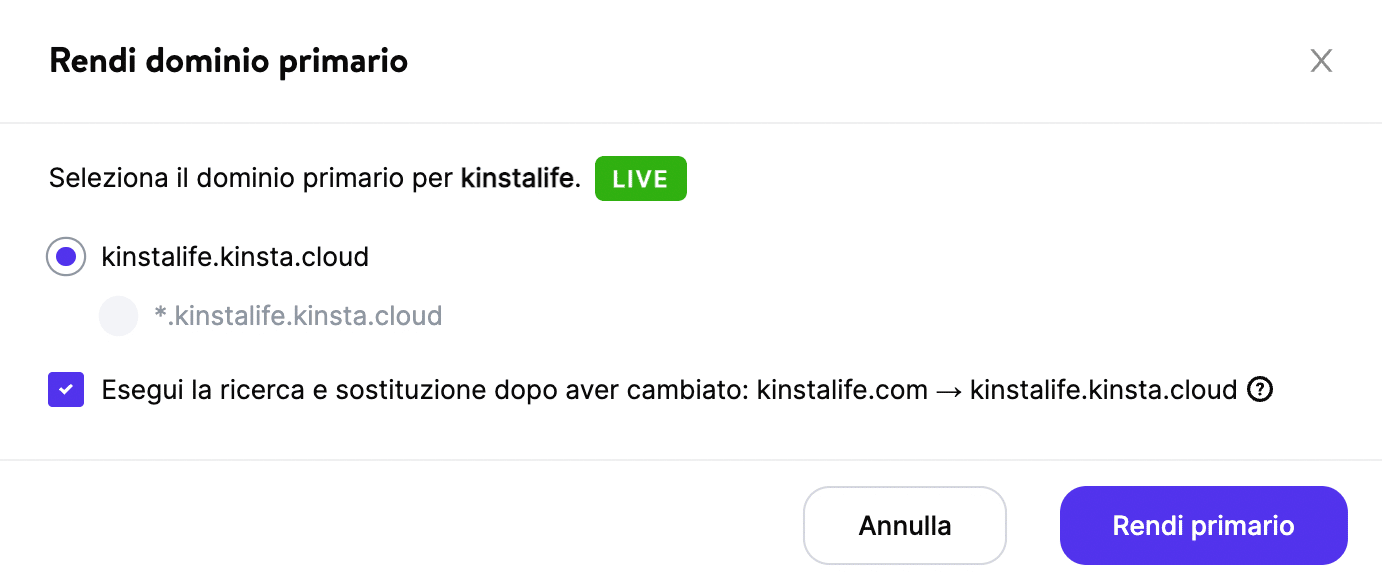Click the 'Seleziona il dominio primario' instruction text
Image resolution: width=1382 pixels, height=586 pixels.
pos(250,178)
